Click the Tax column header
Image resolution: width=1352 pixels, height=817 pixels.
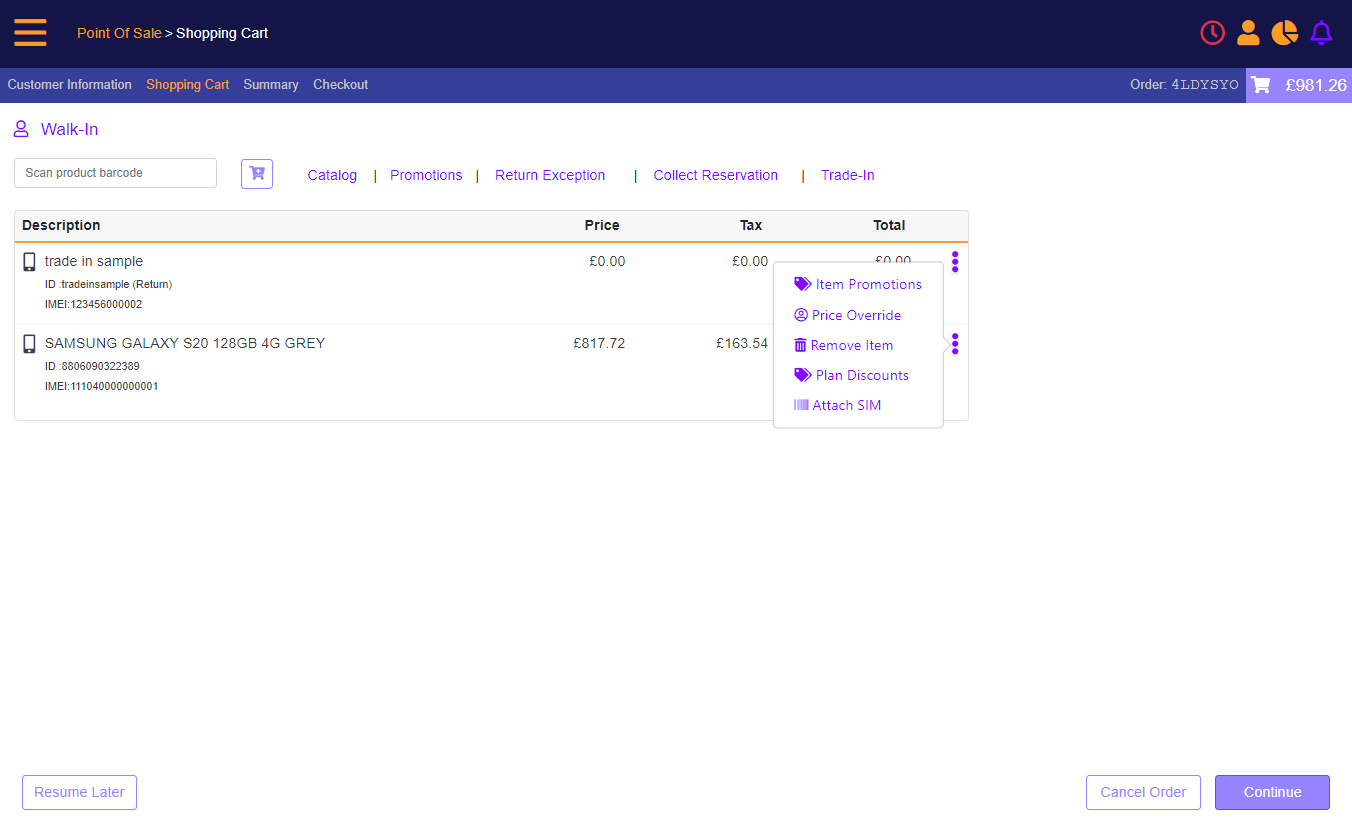[751, 225]
